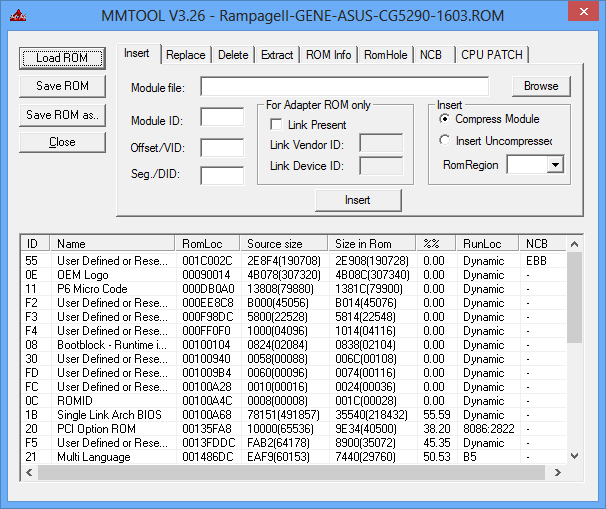The width and height of the screenshot is (606, 509).
Task: Click the NCB column header
Action: [x=543, y=244]
